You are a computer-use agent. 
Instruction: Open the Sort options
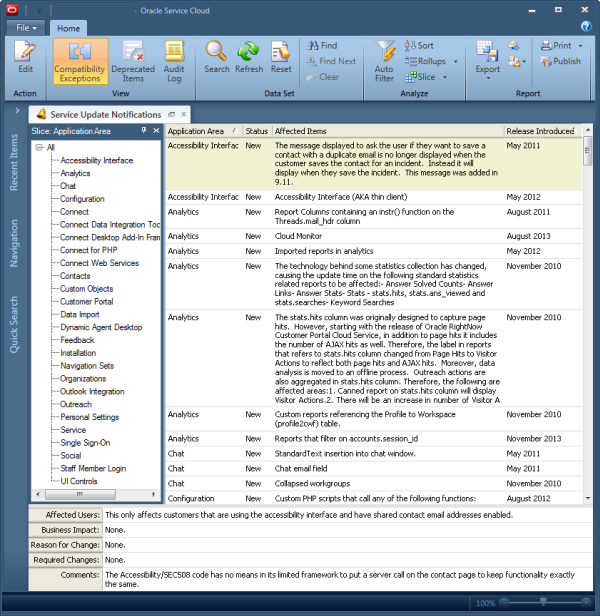(x=419, y=46)
